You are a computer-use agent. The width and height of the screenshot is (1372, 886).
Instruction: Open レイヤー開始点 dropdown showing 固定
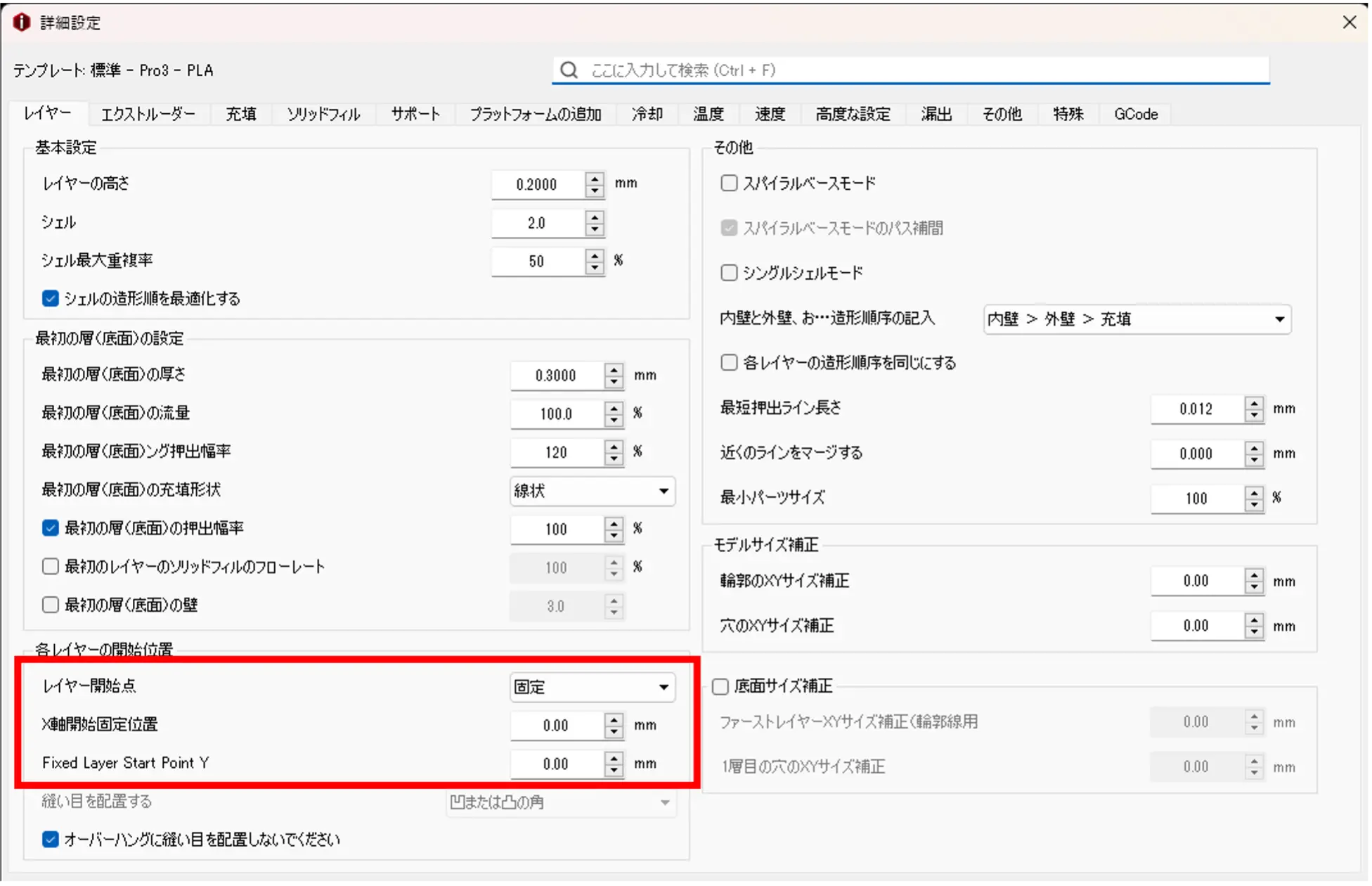(x=592, y=687)
